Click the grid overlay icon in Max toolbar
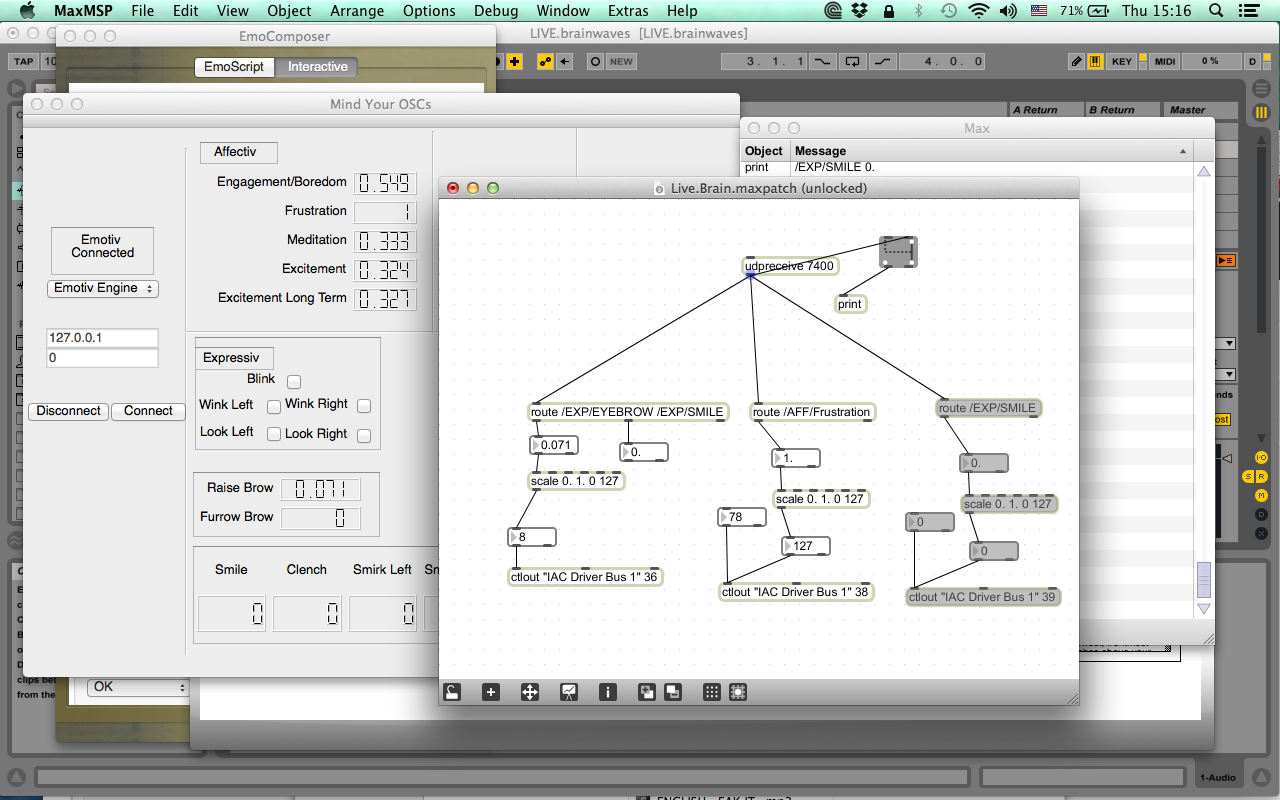Image resolution: width=1280 pixels, height=800 pixels. coord(710,691)
